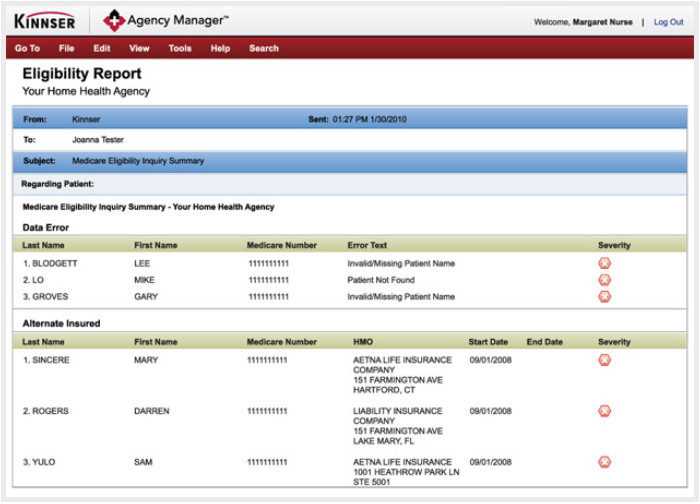Click first name DARREN
The height and width of the screenshot is (504, 700).
coord(152,411)
